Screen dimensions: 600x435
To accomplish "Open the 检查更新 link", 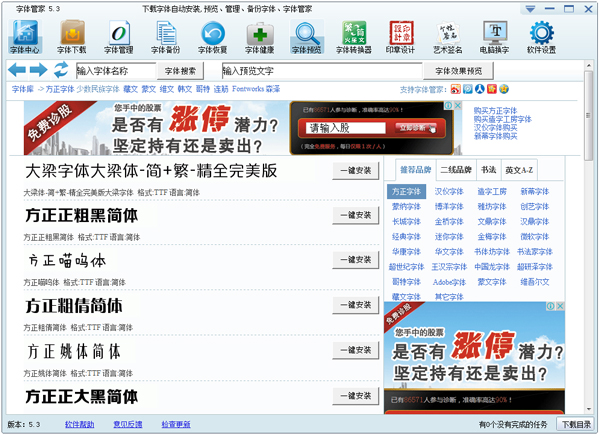I will pos(176,424).
